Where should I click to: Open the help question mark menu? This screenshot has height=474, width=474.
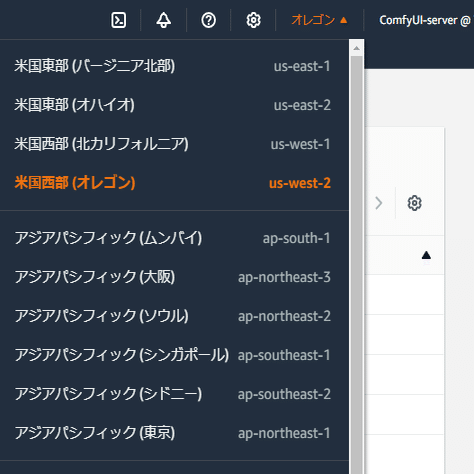pos(208,20)
